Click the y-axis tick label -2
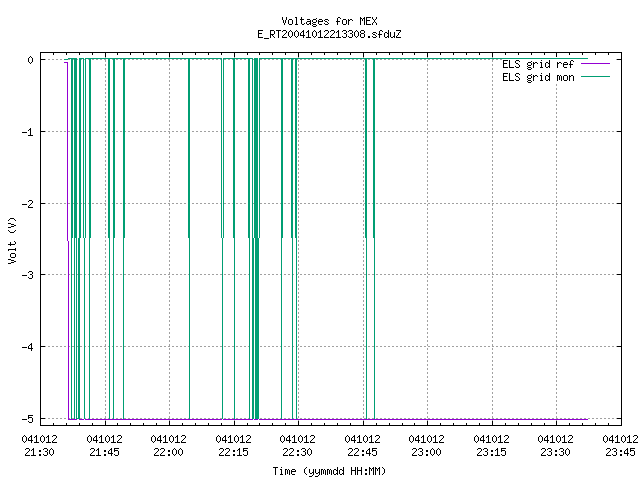The height and width of the screenshot is (480, 640). pyautogui.click(x=27, y=204)
